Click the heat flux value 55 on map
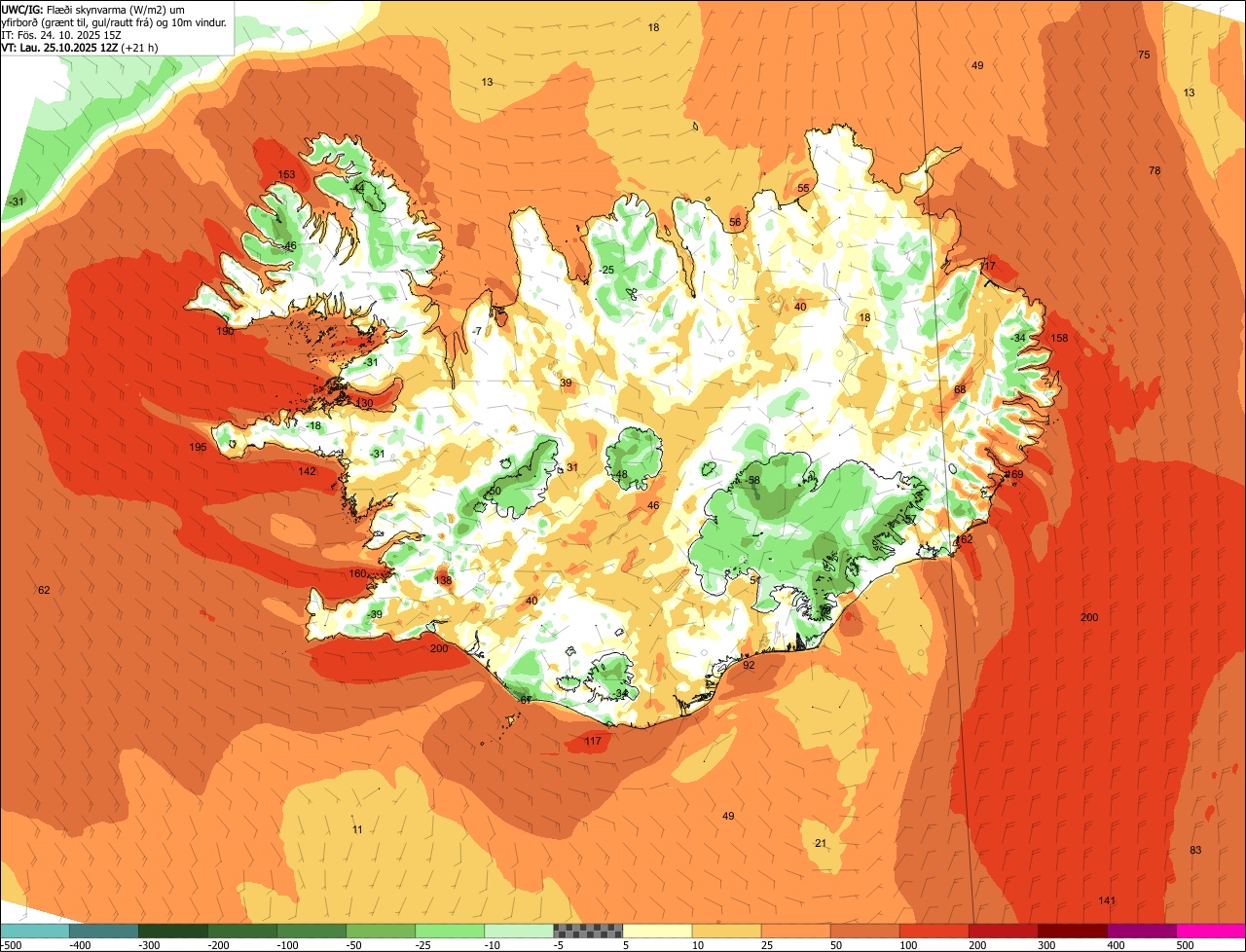 point(803,189)
